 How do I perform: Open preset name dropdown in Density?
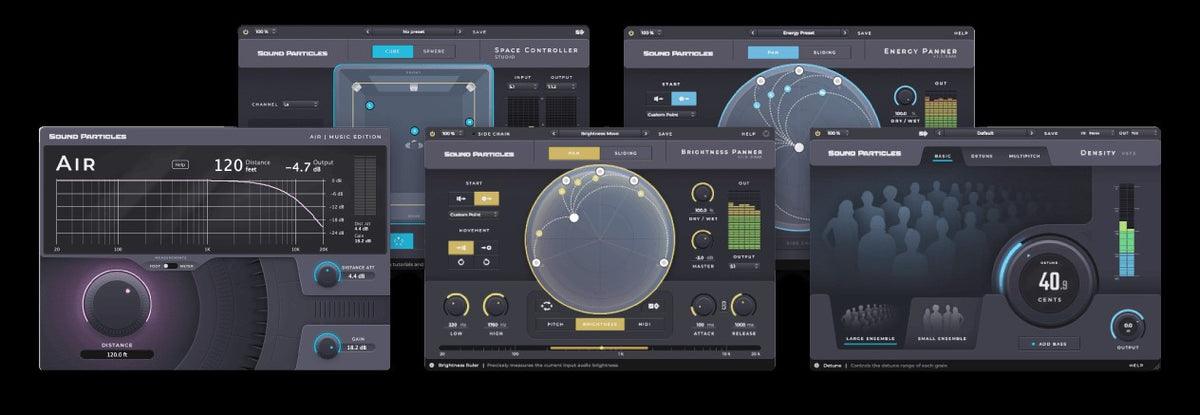pyautogui.click(x=985, y=133)
